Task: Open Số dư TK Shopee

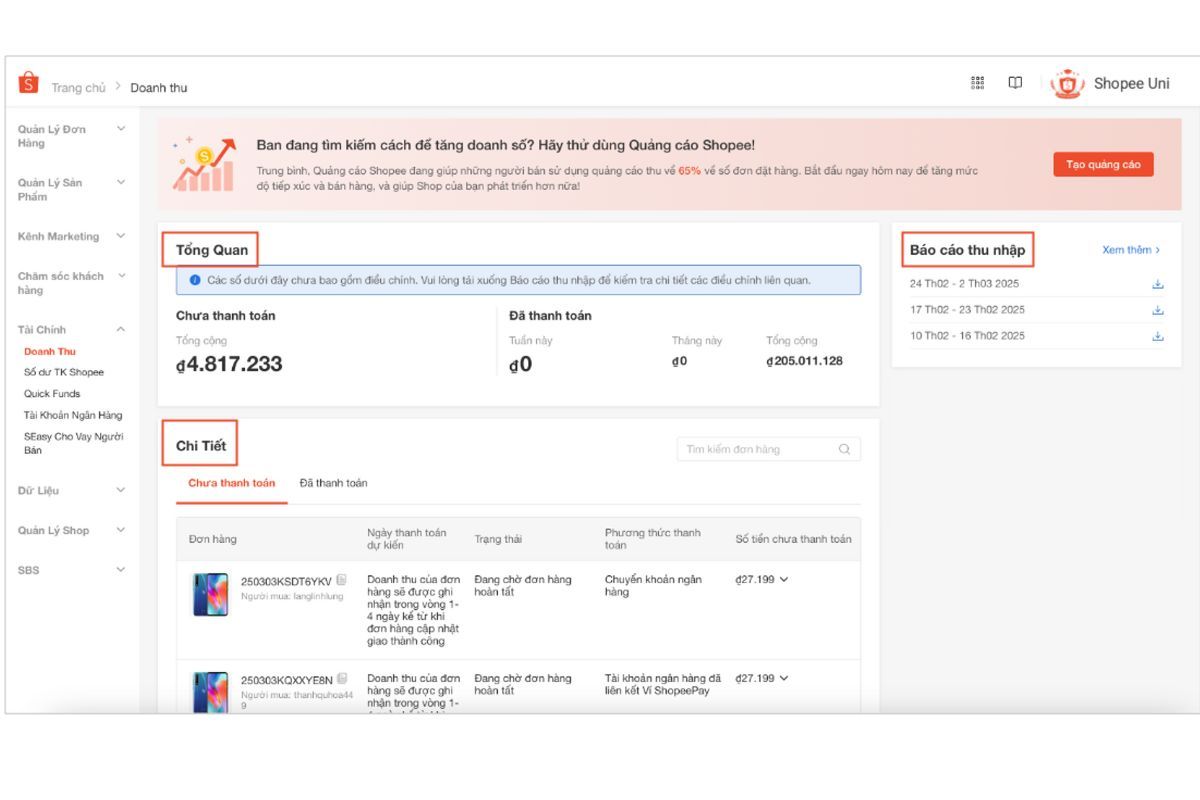Action: pos(64,372)
